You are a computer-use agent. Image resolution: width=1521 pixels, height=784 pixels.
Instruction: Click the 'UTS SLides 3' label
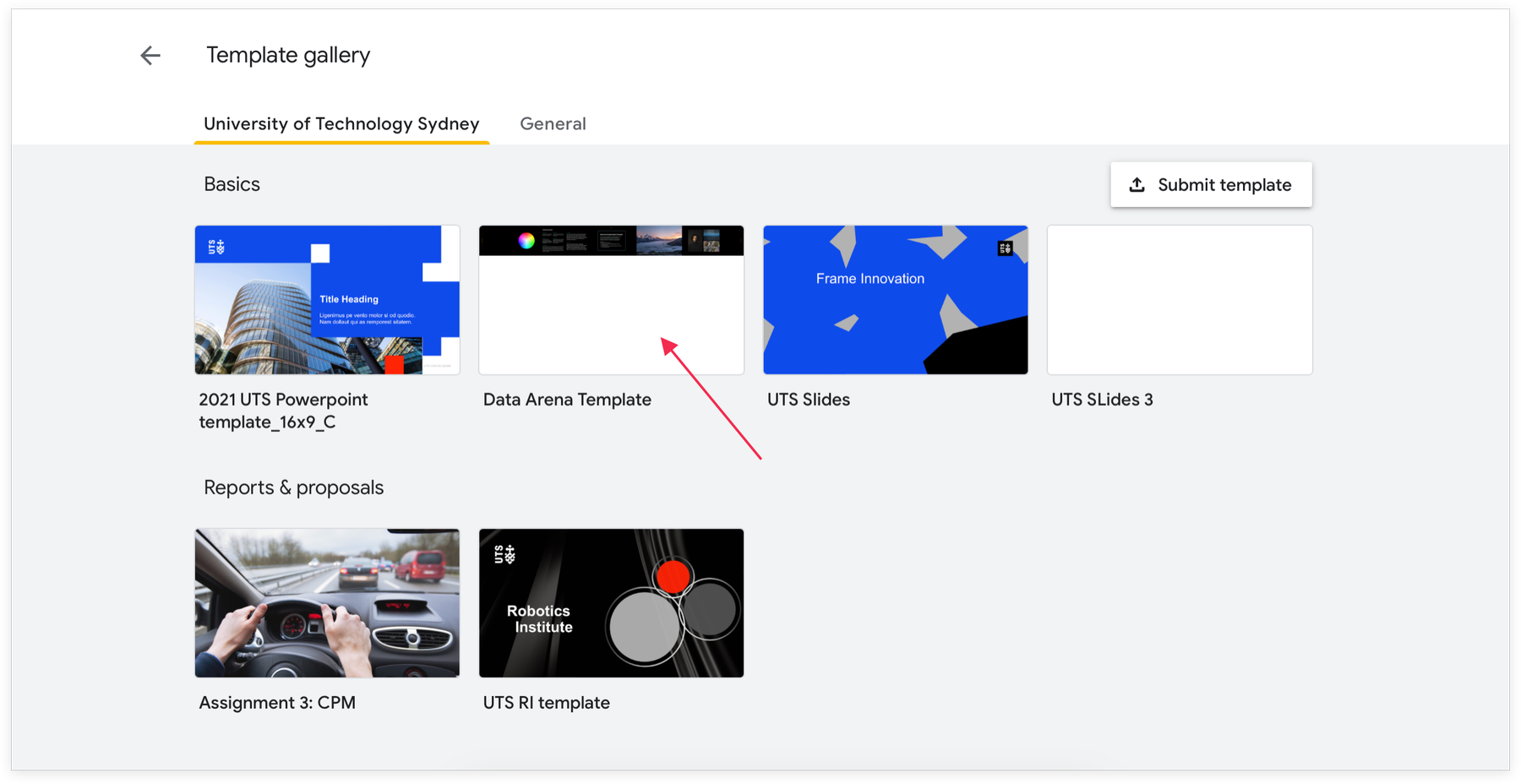[1102, 400]
